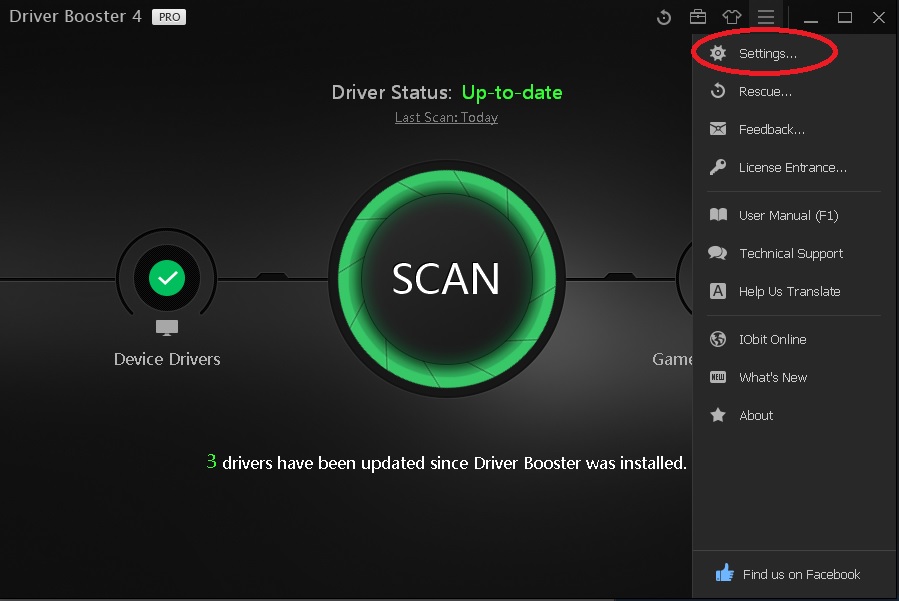Screen dimensions: 899x601
Task: Click the What's New badge icon
Action: pyautogui.click(x=718, y=377)
